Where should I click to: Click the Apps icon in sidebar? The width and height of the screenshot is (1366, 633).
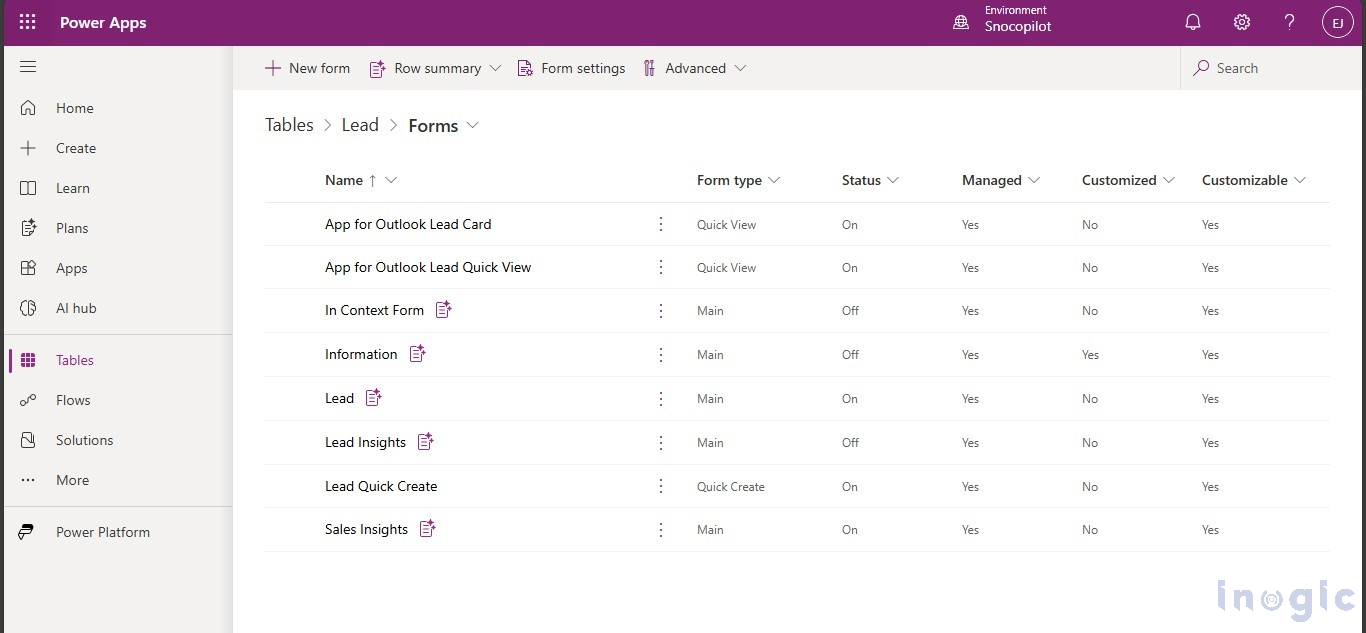28,268
